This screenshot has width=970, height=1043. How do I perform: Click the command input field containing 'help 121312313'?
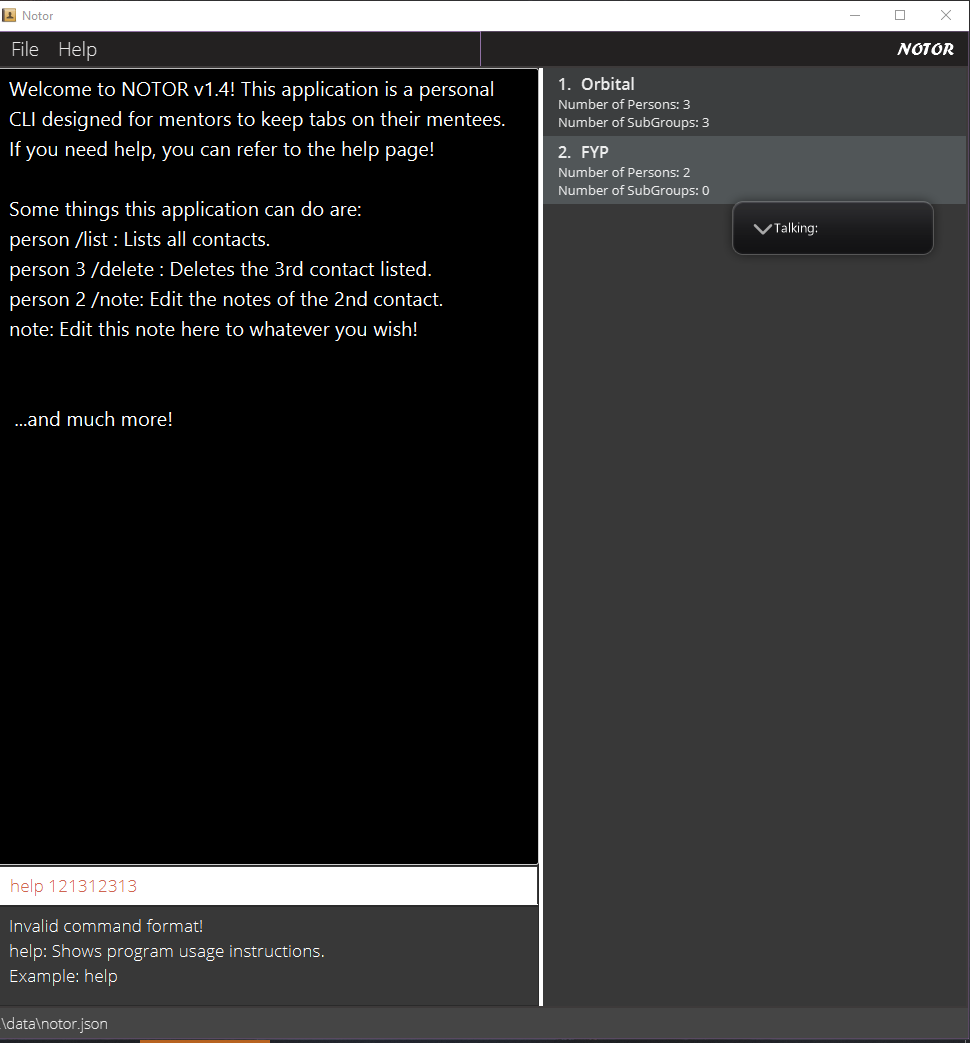pyautogui.click(x=269, y=886)
